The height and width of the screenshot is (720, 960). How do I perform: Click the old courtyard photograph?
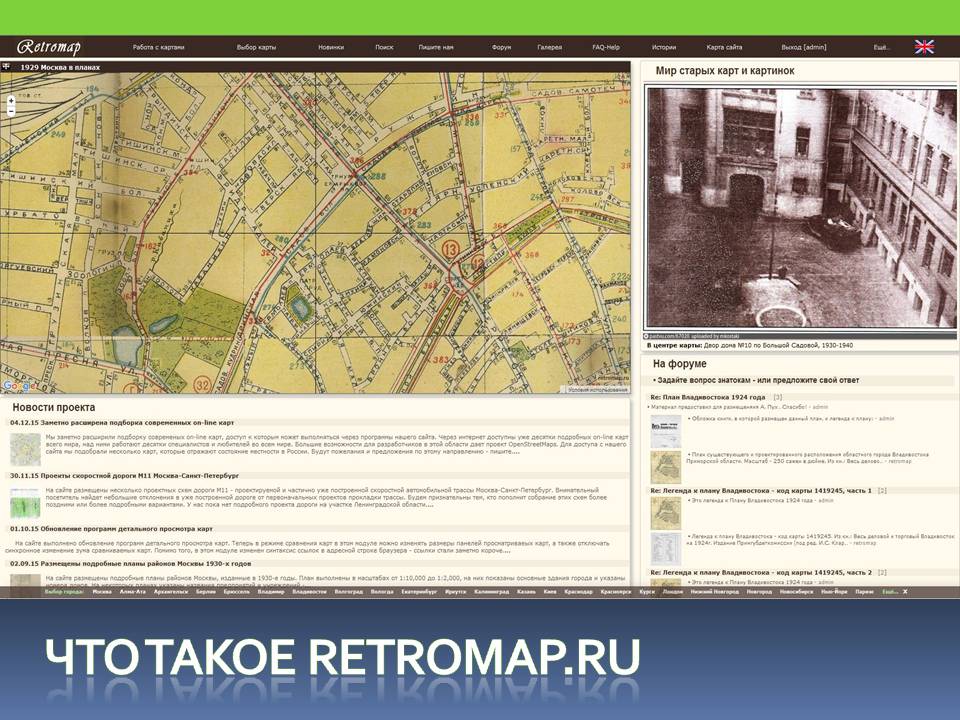pos(800,207)
